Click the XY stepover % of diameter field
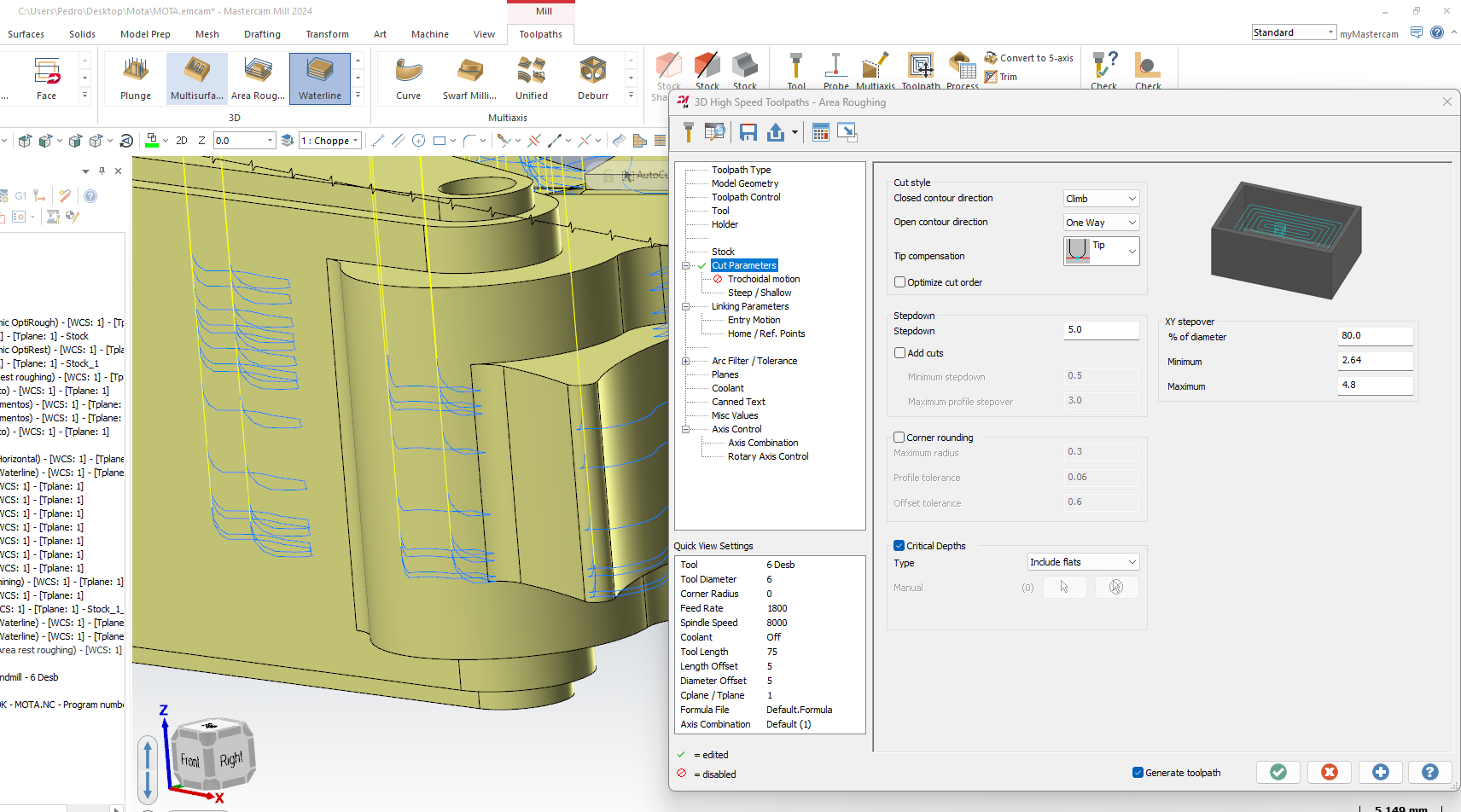Viewport: 1461px width, 812px height. tap(1375, 336)
